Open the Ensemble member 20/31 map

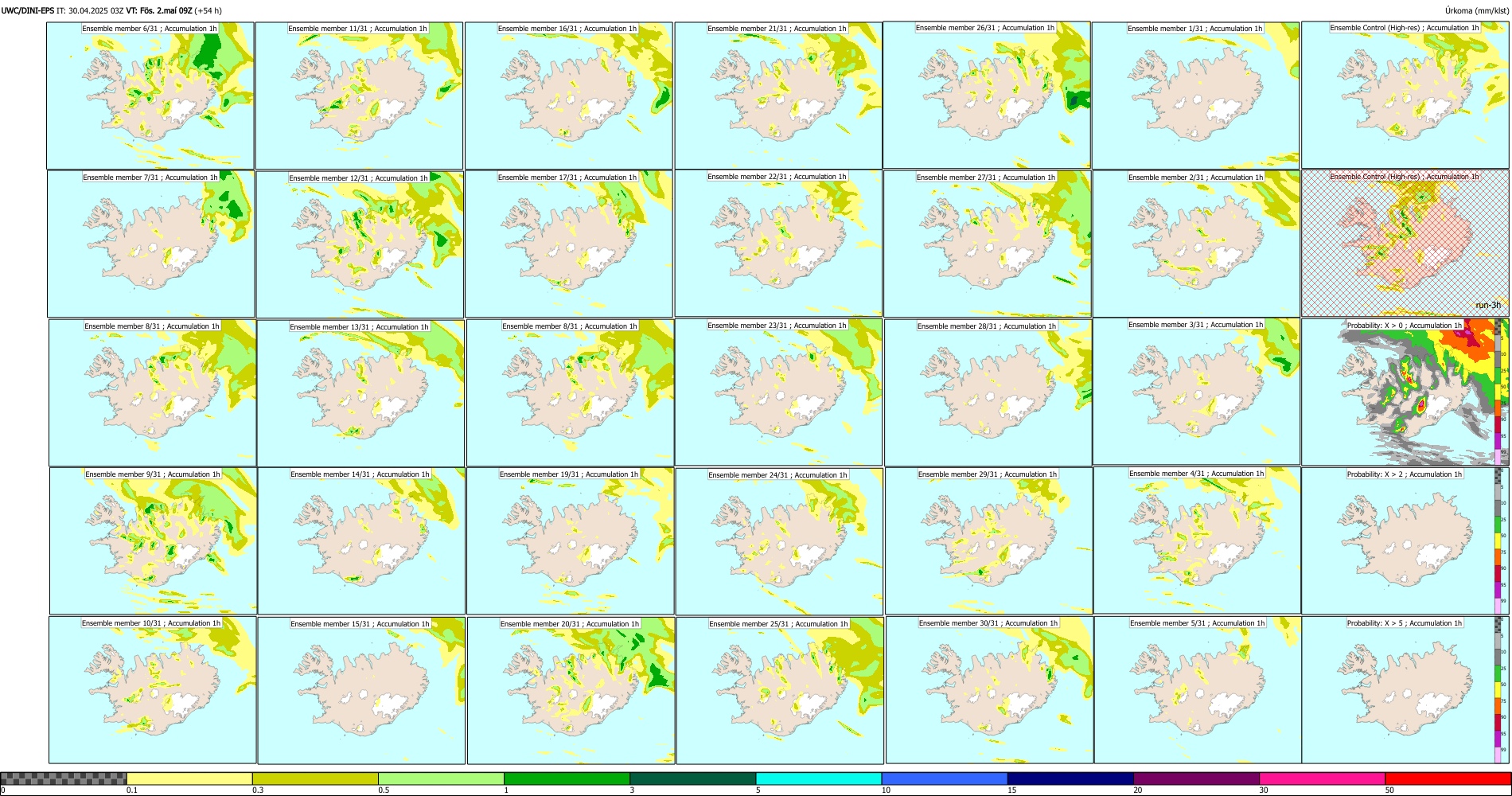pos(571,691)
